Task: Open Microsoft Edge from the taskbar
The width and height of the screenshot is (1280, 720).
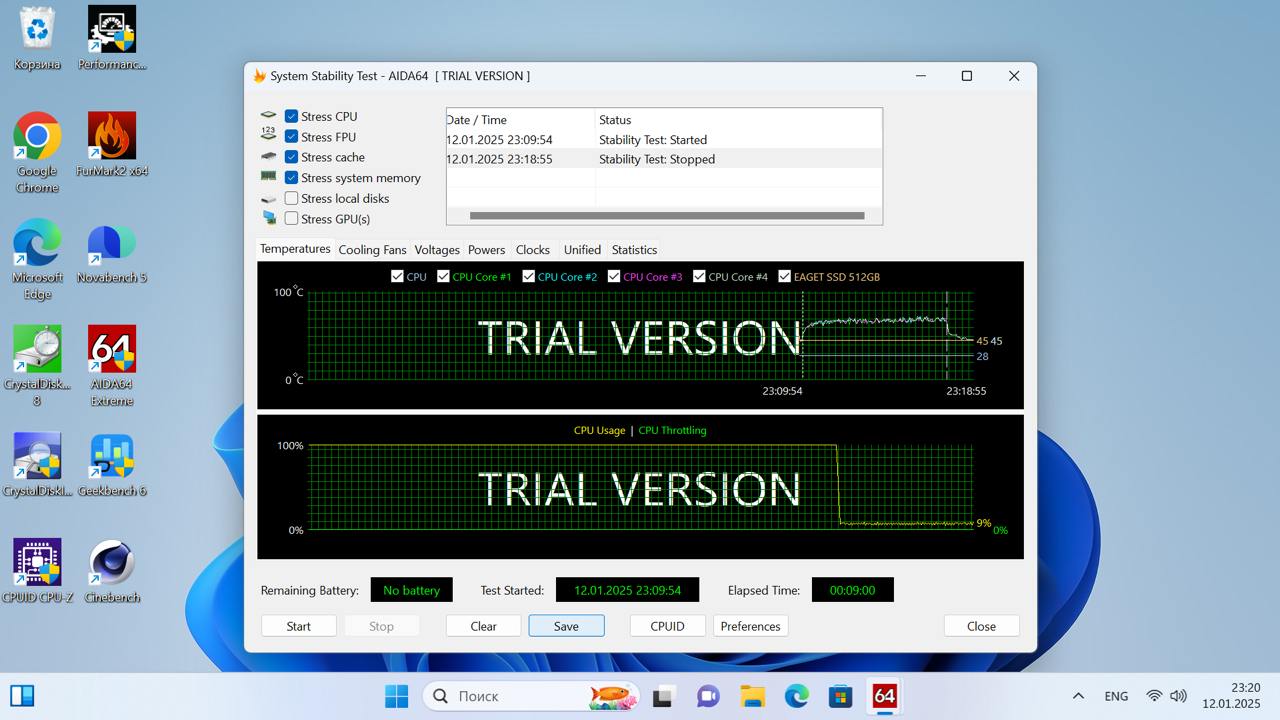Action: [796, 696]
